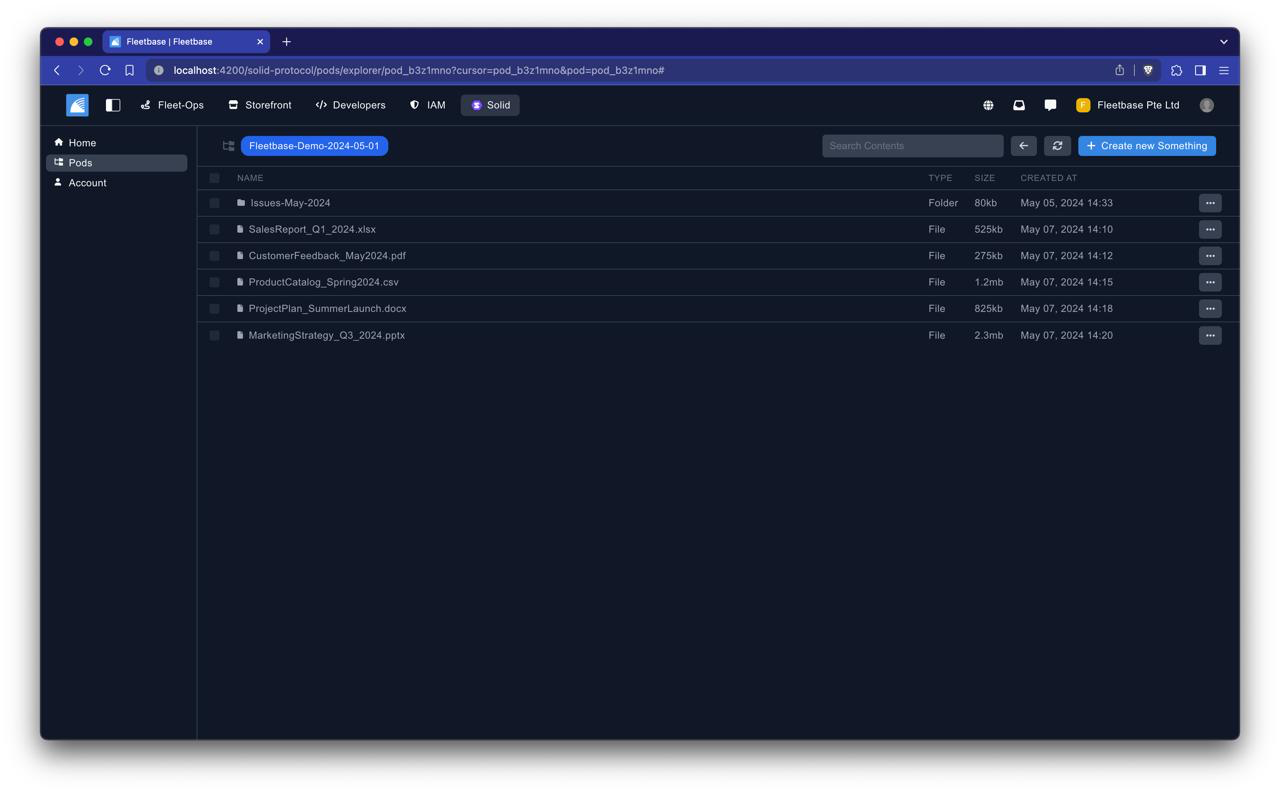Click the browser address bar URL

419,70
